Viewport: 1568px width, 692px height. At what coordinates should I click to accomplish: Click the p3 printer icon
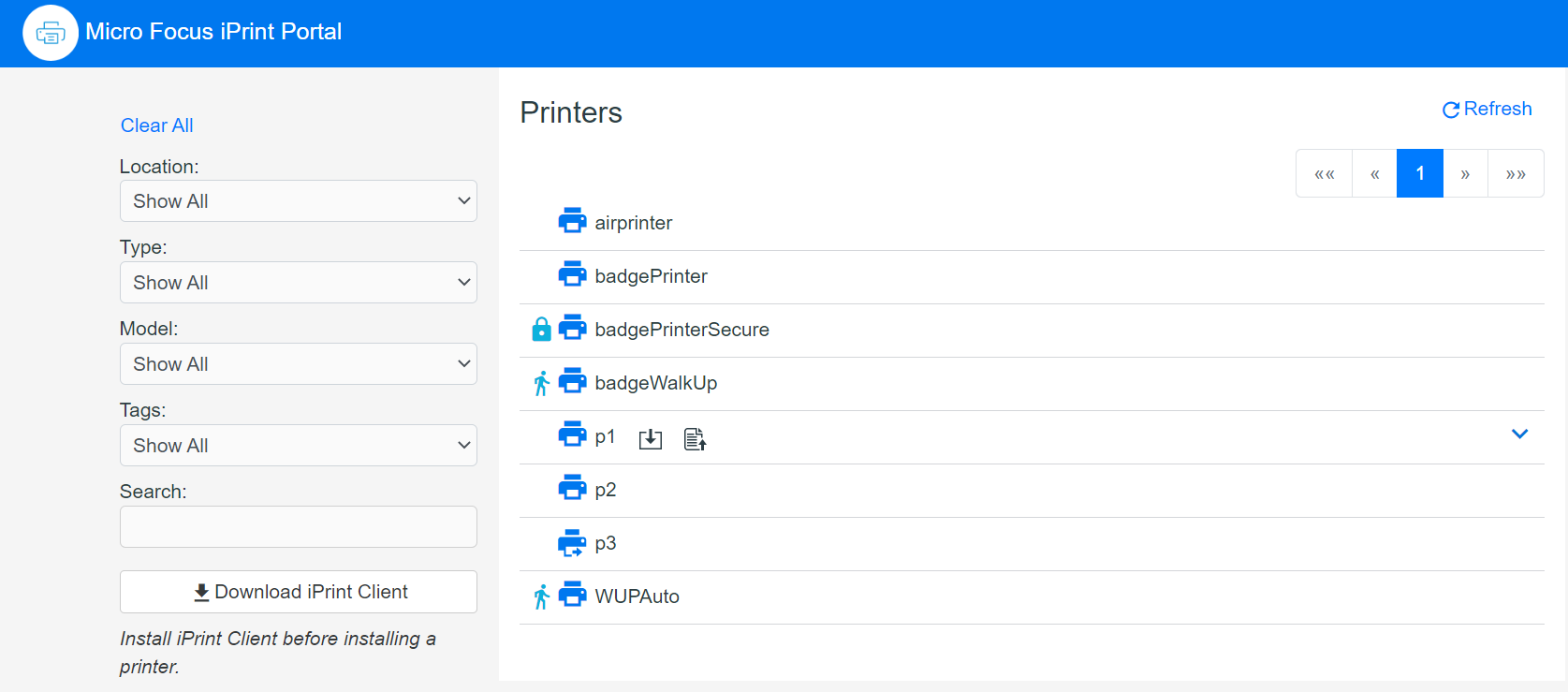(x=572, y=543)
